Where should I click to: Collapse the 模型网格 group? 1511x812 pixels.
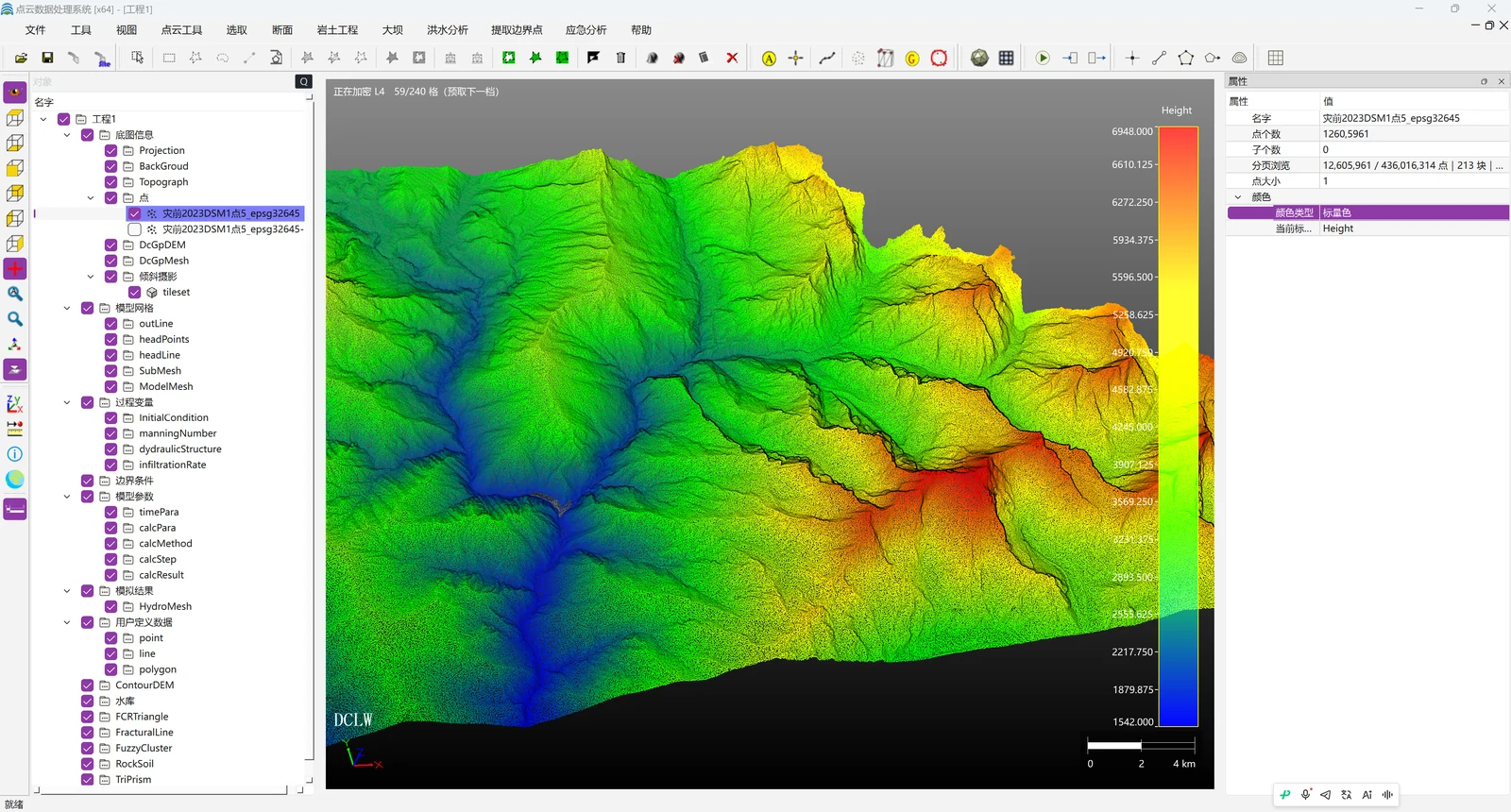click(x=67, y=308)
